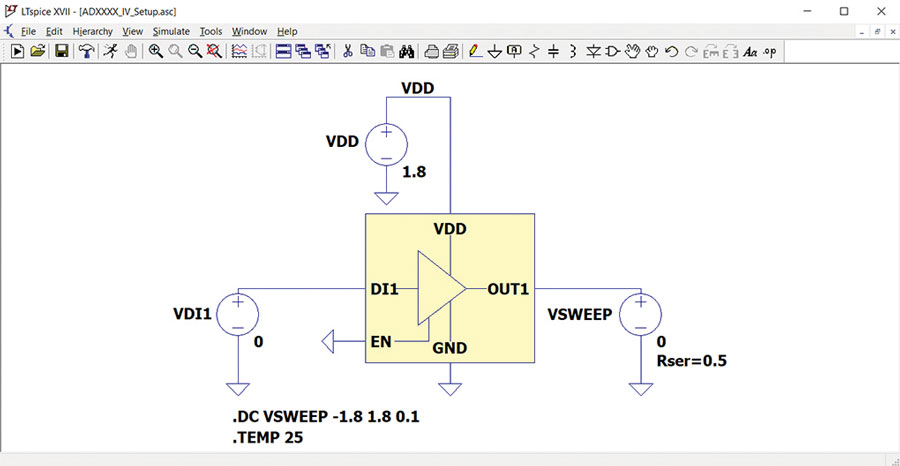This screenshot has height=466, width=900.
Task: Activate the scissors Cut tool
Action: coord(347,52)
